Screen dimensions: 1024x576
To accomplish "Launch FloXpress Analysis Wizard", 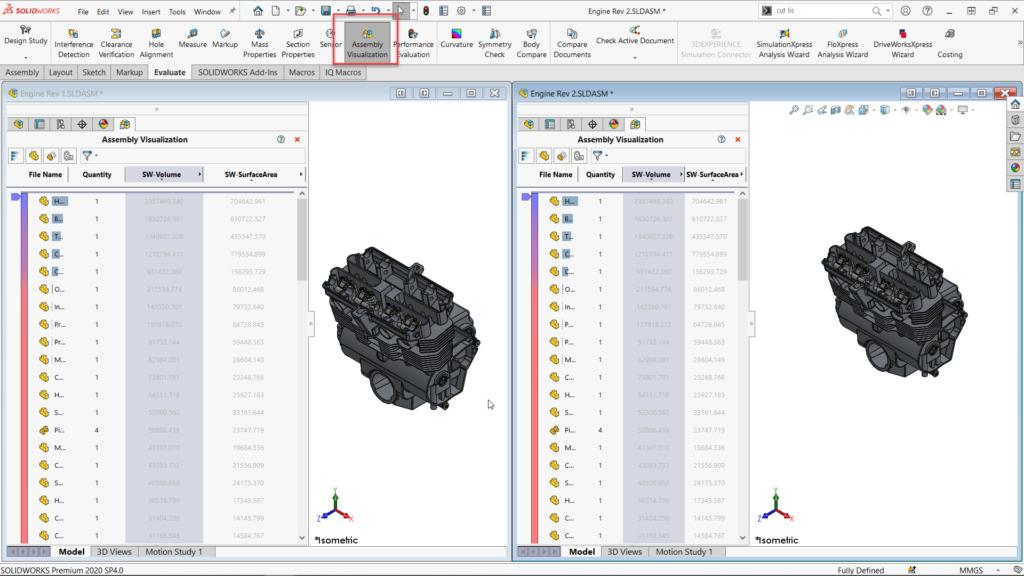I will [x=842, y=44].
